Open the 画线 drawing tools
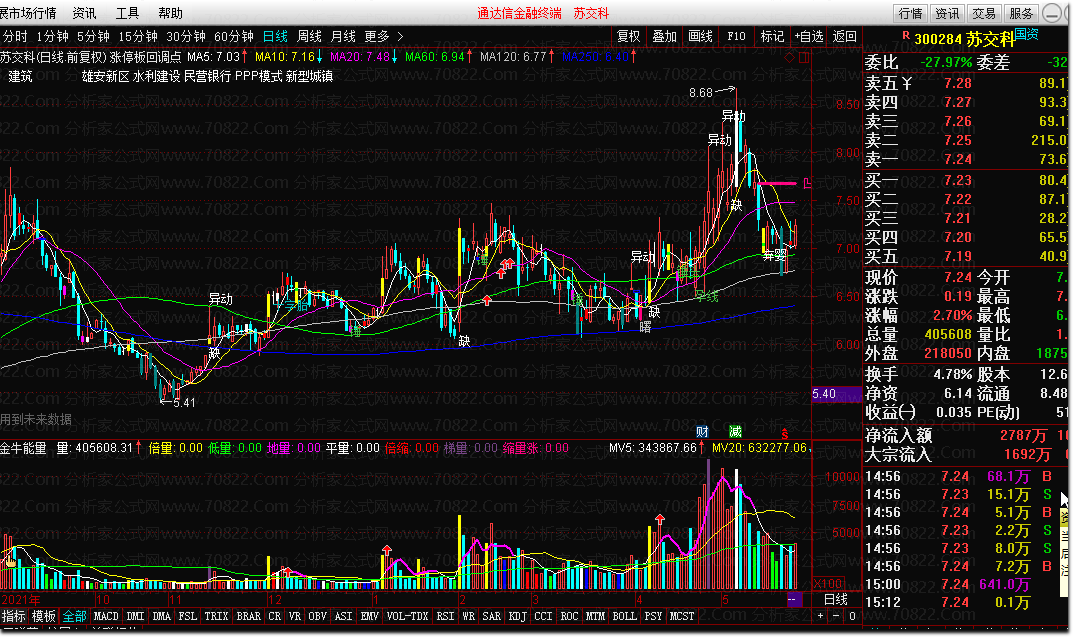The height and width of the screenshot is (637, 1074). point(701,36)
